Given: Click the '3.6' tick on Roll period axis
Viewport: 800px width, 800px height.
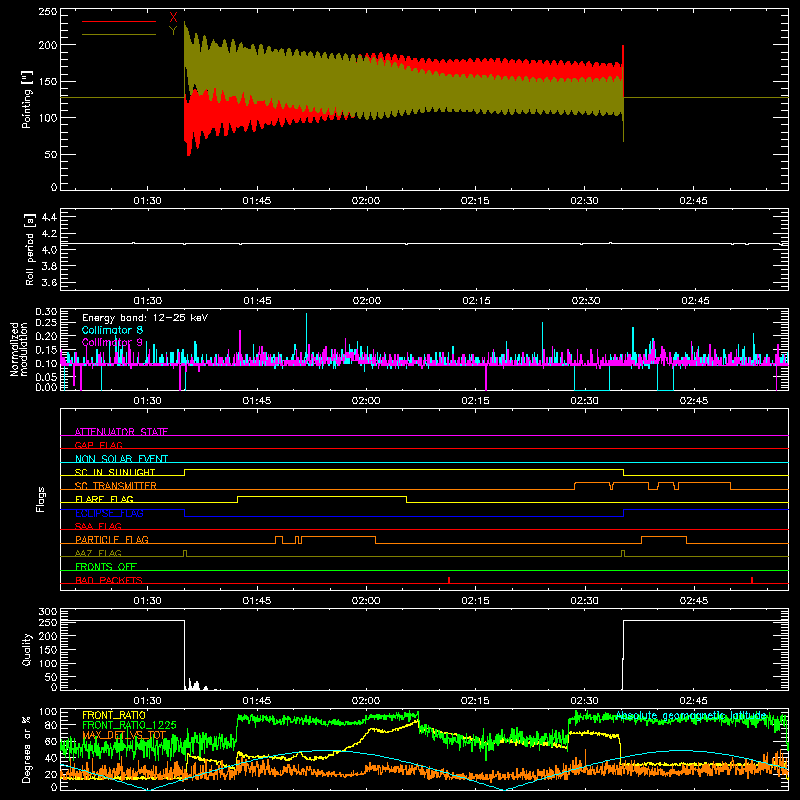Looking at the screenshot, I should click(x=49, y=282).
